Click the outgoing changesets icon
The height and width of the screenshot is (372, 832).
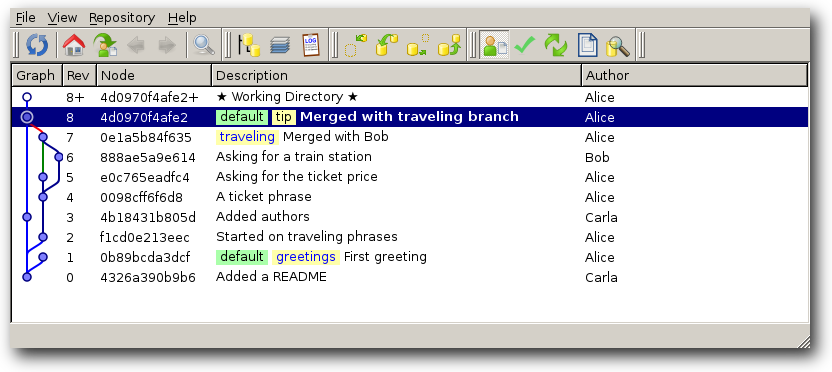tap(418, 45)
